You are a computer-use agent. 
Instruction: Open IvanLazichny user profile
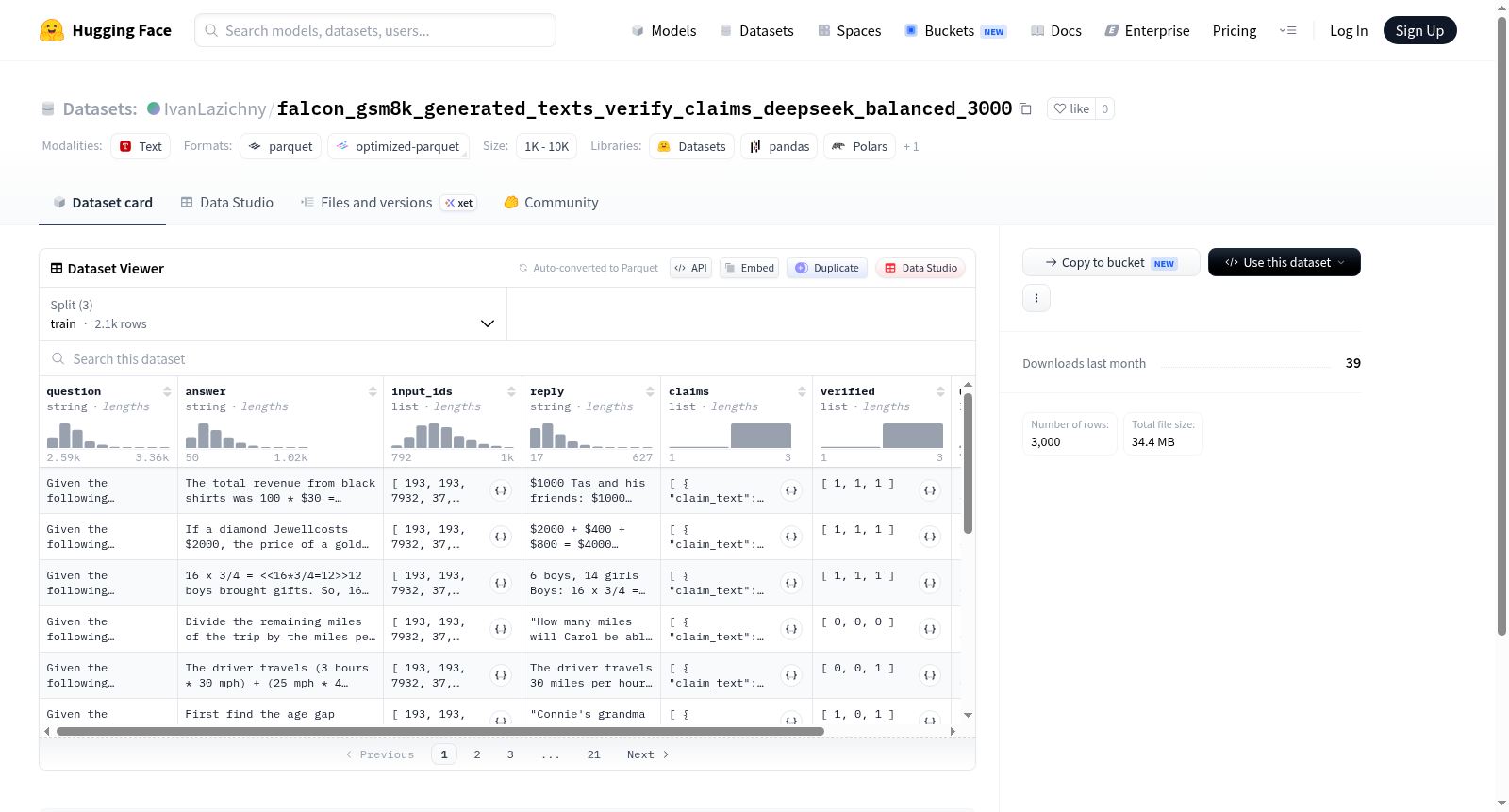[215, 108]
